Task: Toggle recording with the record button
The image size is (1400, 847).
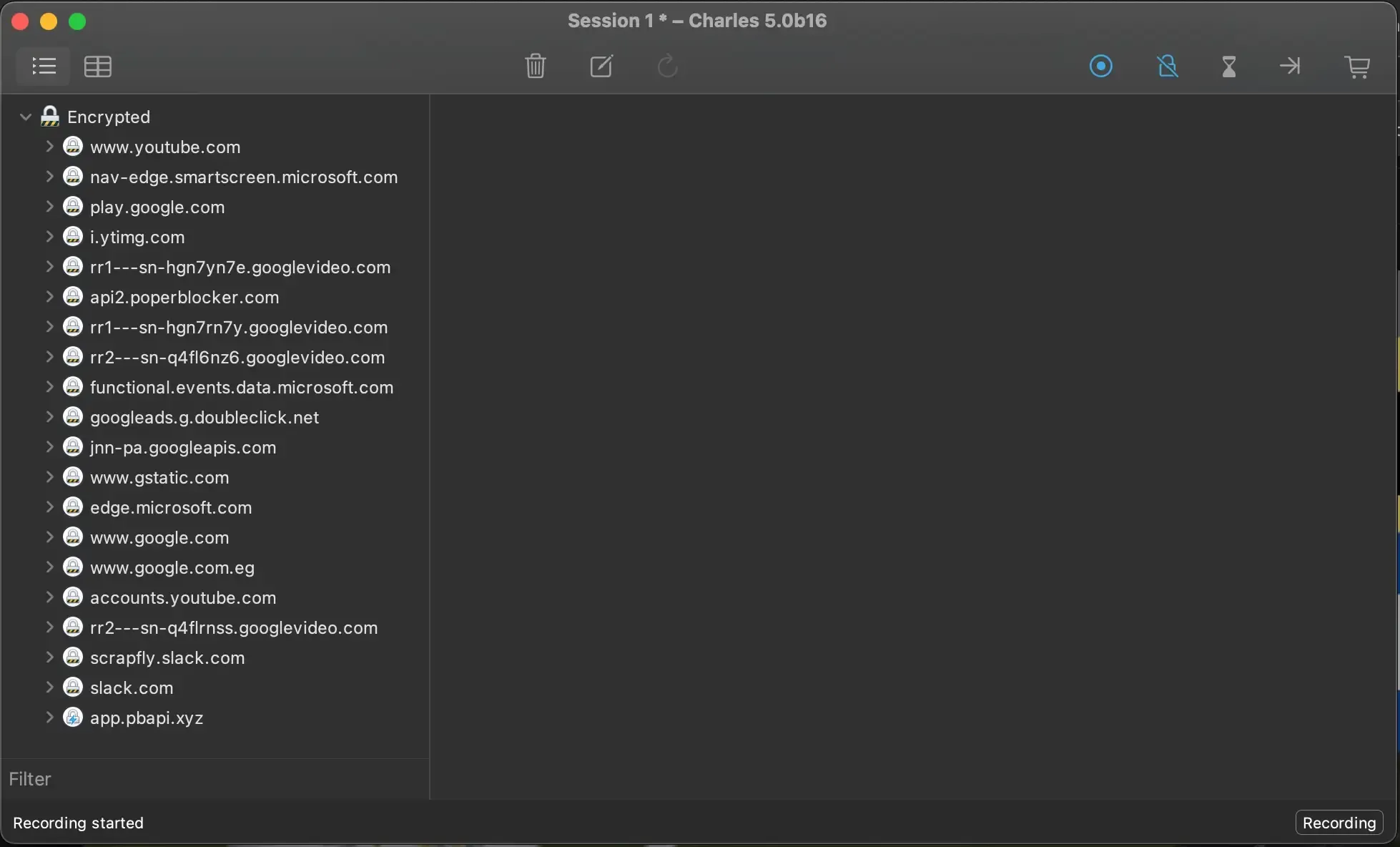Action: point(1101,67)
